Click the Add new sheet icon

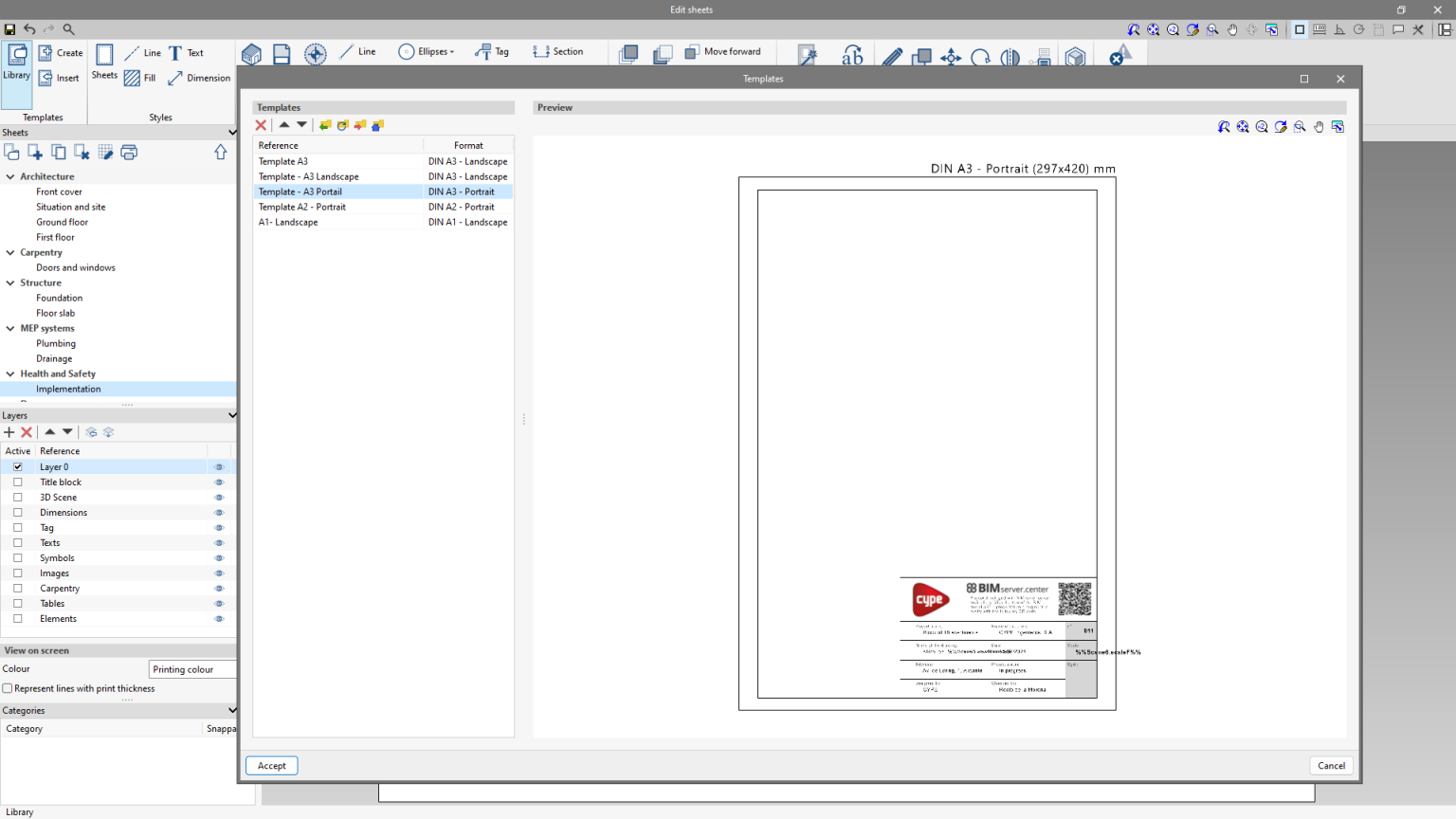click(34, 152)
